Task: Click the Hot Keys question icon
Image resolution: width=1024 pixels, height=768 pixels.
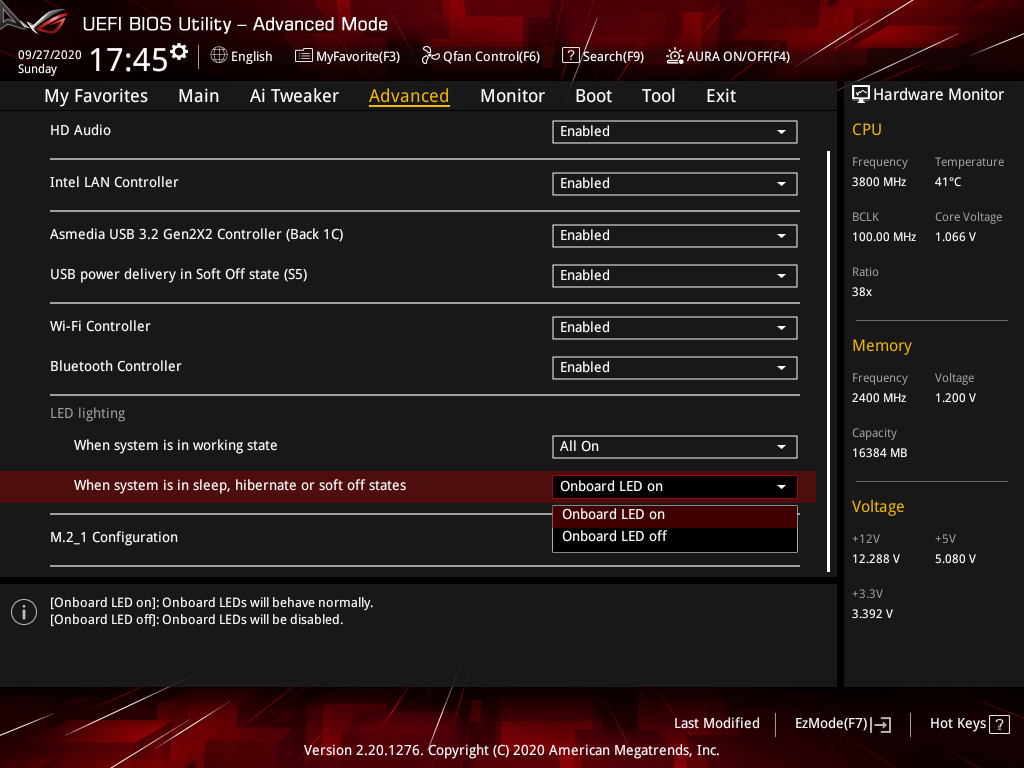Action: (999, 724)
